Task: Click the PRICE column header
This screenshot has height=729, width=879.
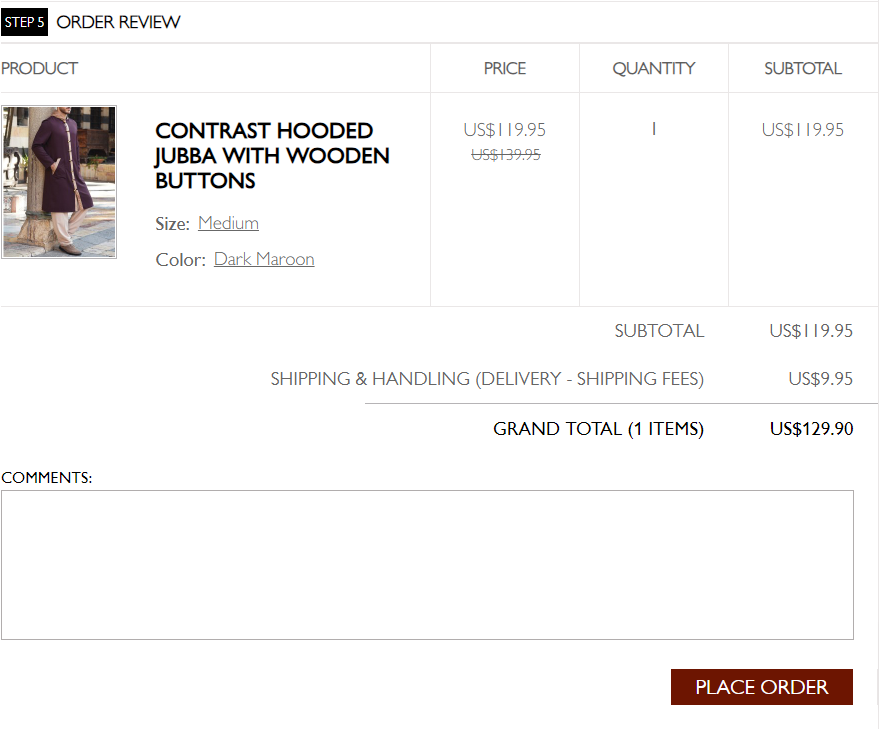Action: (x=504, y=68)
